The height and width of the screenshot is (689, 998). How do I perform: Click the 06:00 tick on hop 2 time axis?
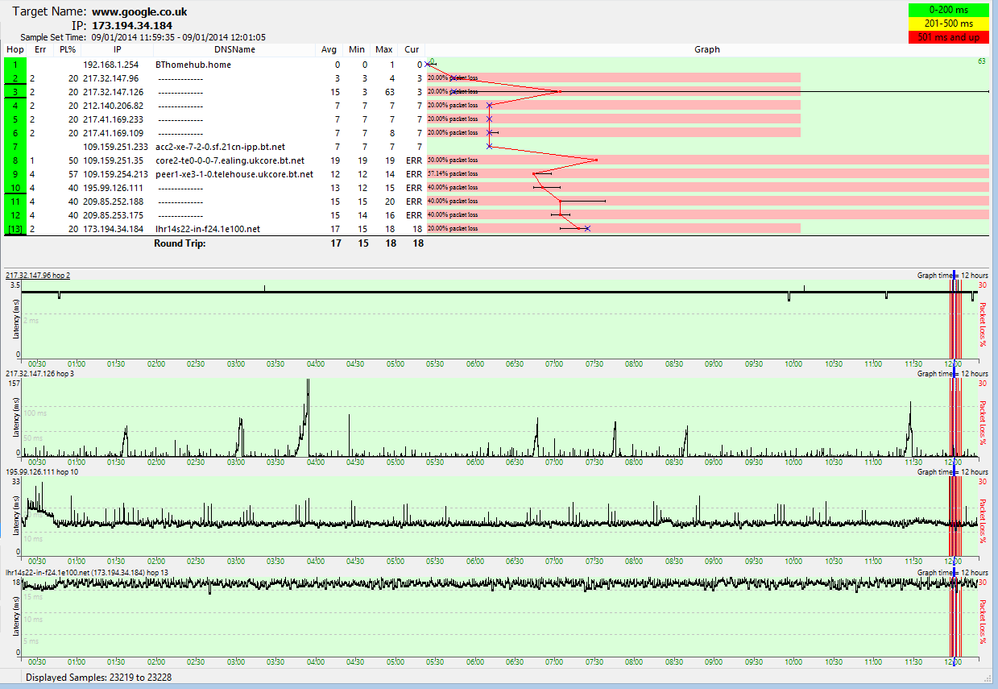(x=475, y=365)
